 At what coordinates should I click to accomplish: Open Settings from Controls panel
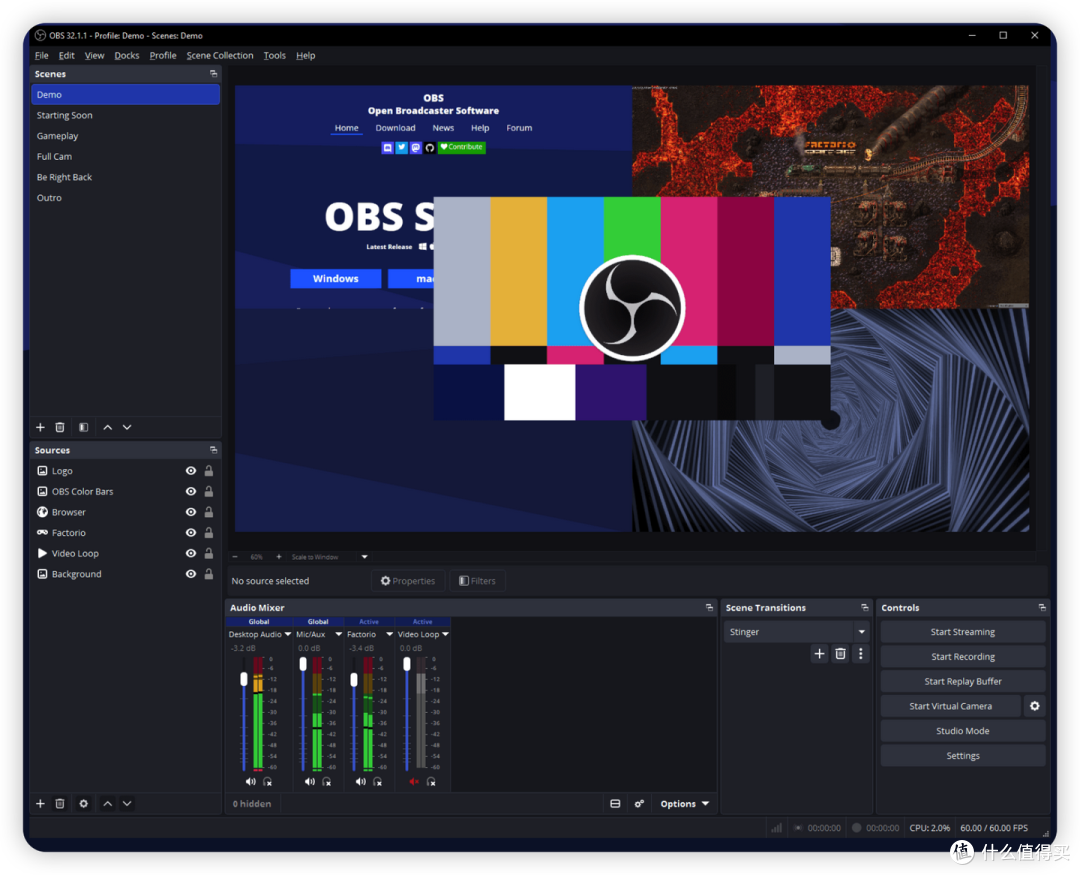pyautogui.click(x=963, y=756)
